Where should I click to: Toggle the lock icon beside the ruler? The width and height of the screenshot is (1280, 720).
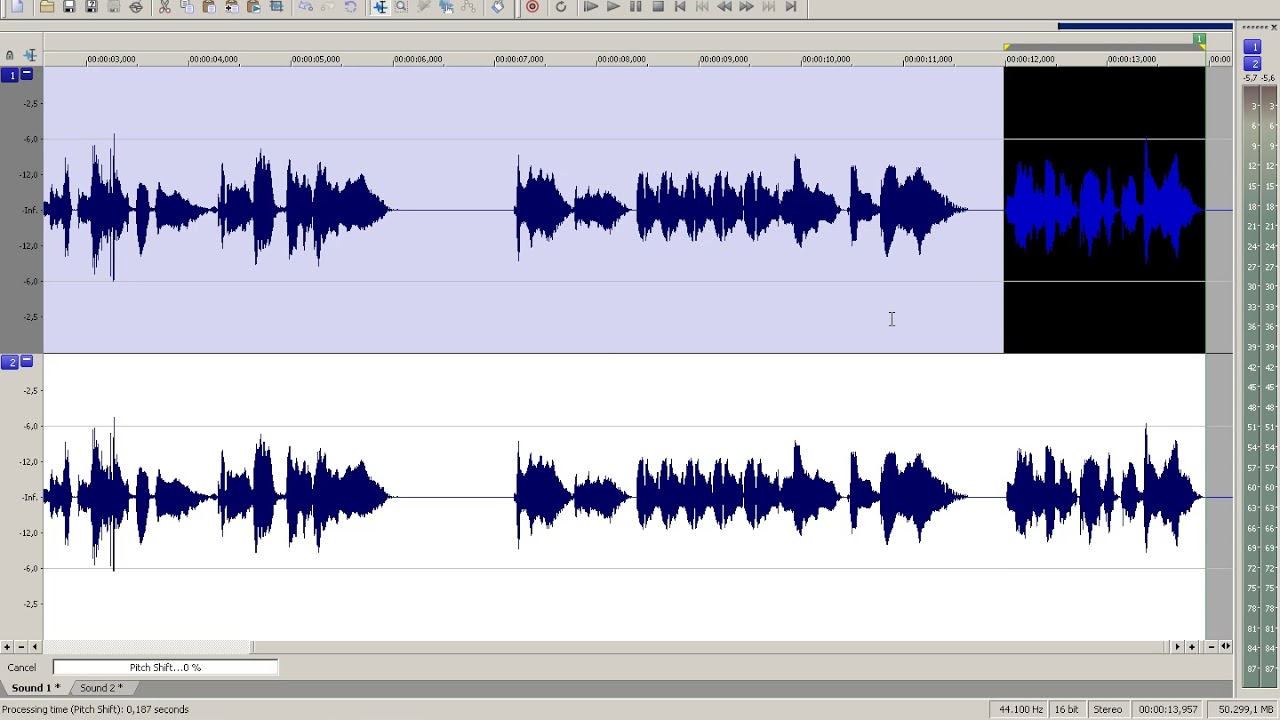9,55
